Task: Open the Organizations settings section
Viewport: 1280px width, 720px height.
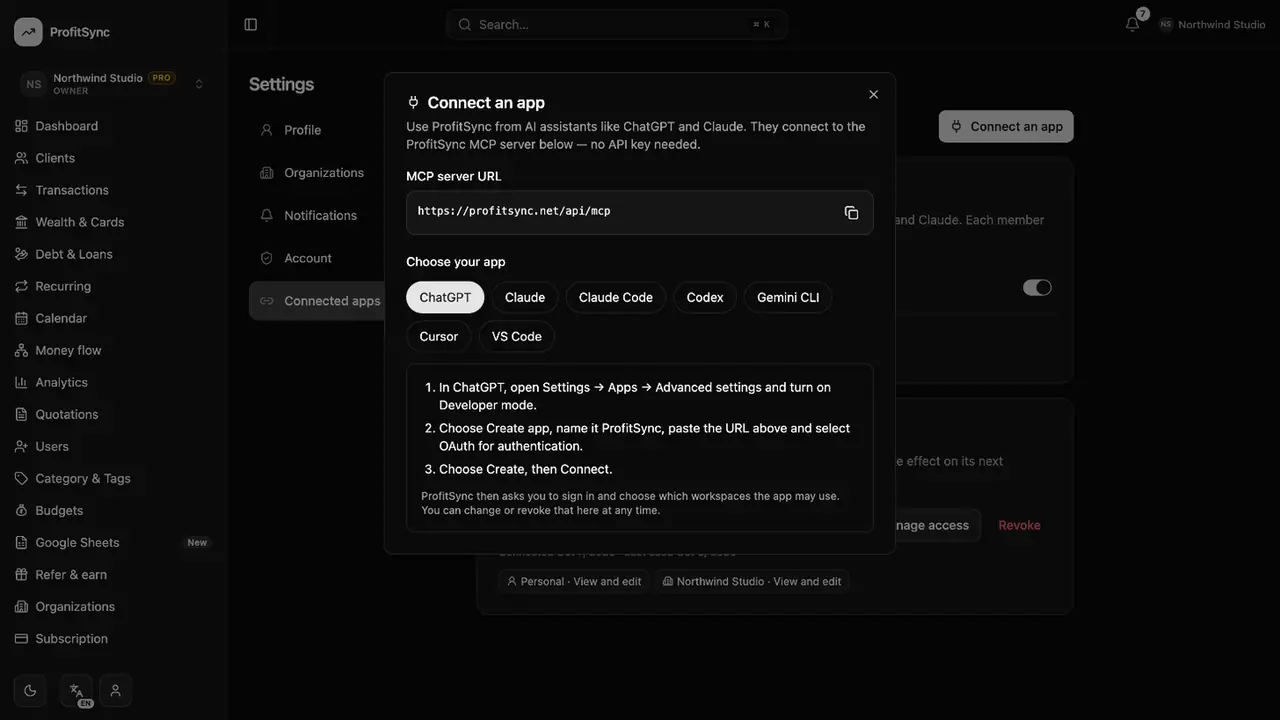Action: (x=316, y=173)
